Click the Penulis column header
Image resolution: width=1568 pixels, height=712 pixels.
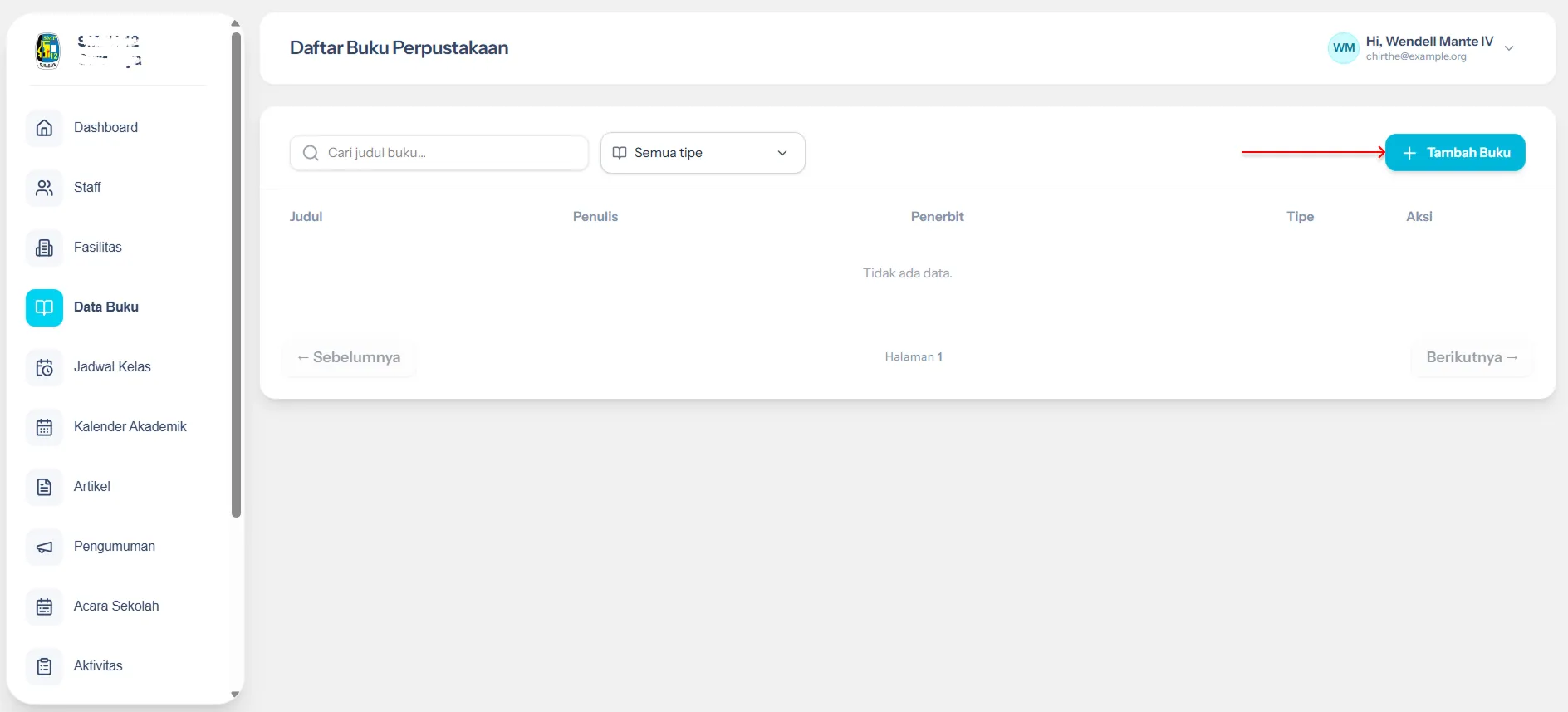[595, 217]
